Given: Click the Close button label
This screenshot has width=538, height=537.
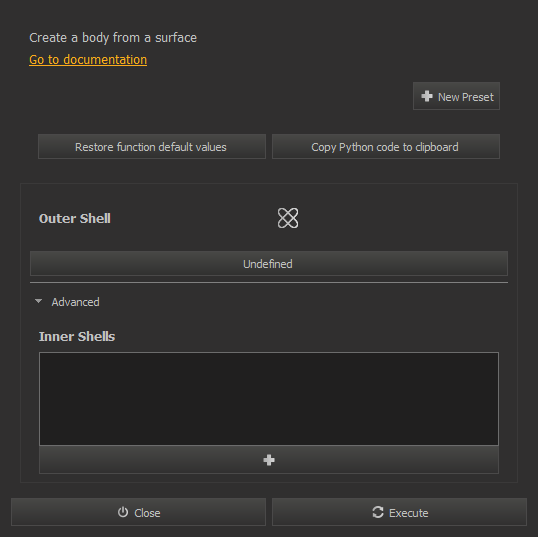Looking at the screenshot, I should (147, 513).
